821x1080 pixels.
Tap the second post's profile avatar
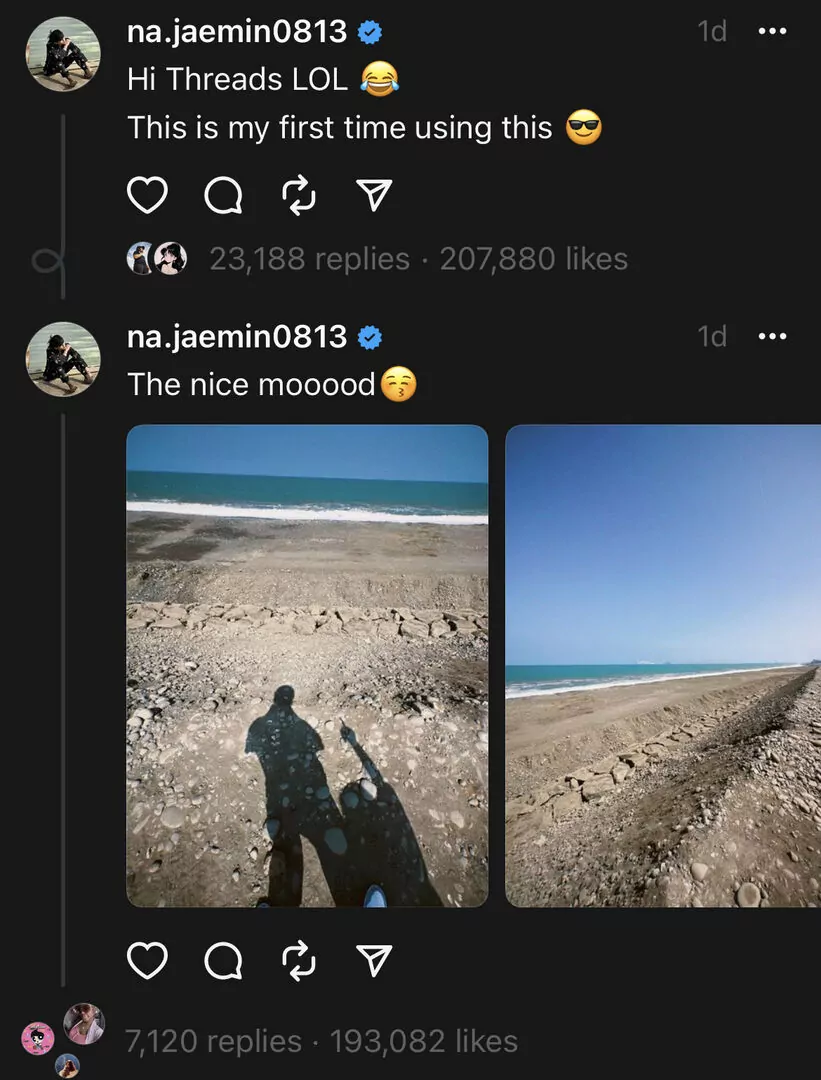[x=63, y=359]
